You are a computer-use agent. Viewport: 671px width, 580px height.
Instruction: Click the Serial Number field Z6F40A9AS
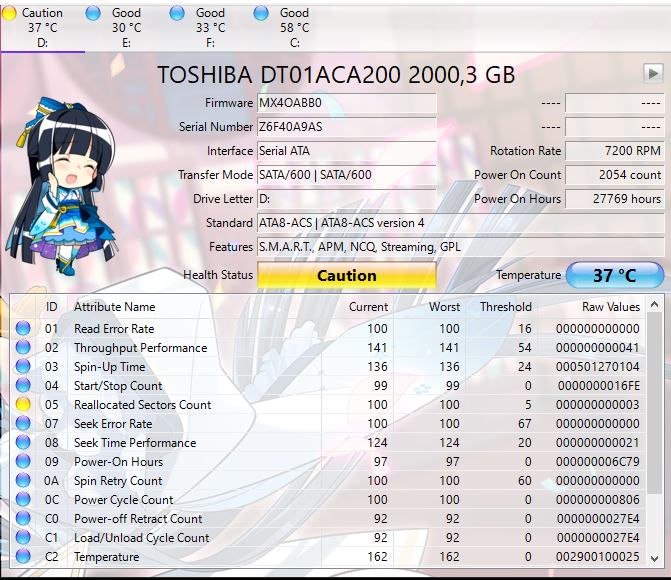pos(347,127)
